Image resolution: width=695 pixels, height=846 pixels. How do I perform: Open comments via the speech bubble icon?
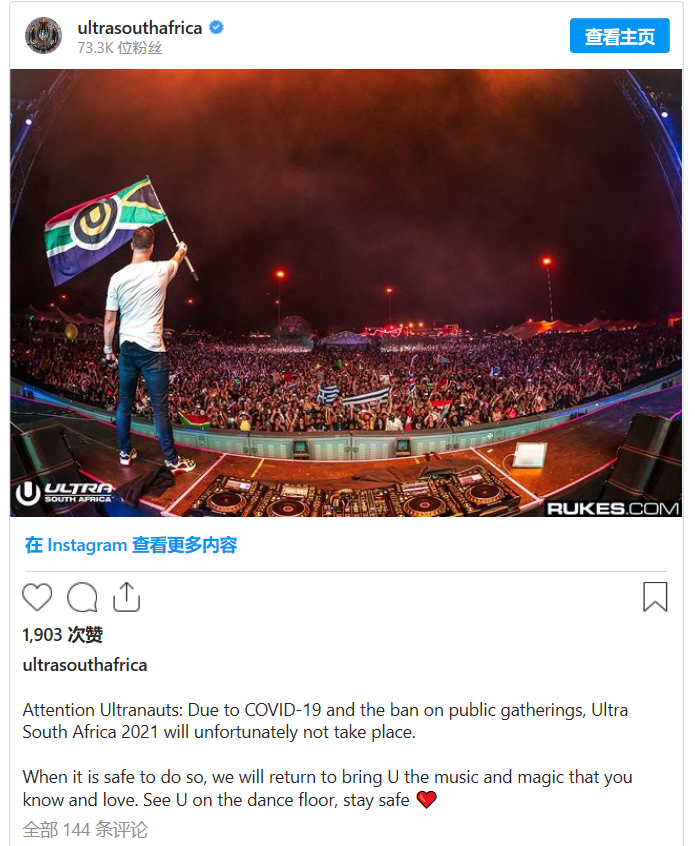82,597
